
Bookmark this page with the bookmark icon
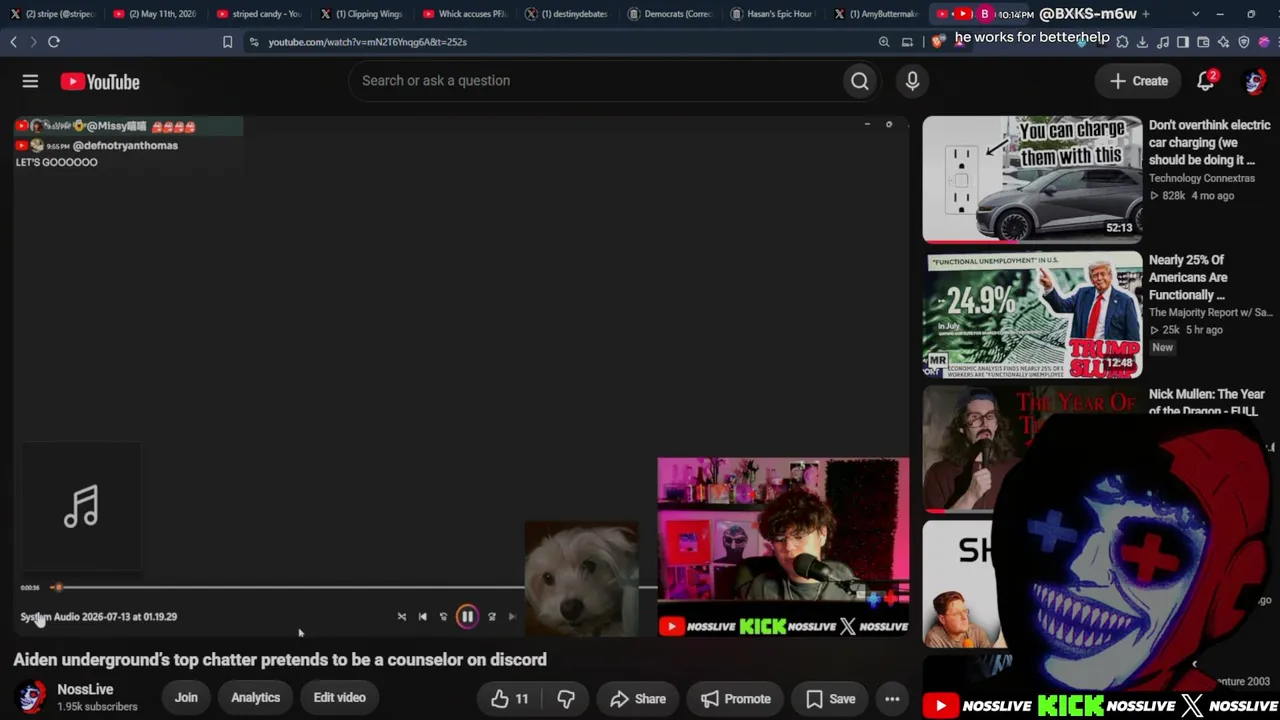227,42
